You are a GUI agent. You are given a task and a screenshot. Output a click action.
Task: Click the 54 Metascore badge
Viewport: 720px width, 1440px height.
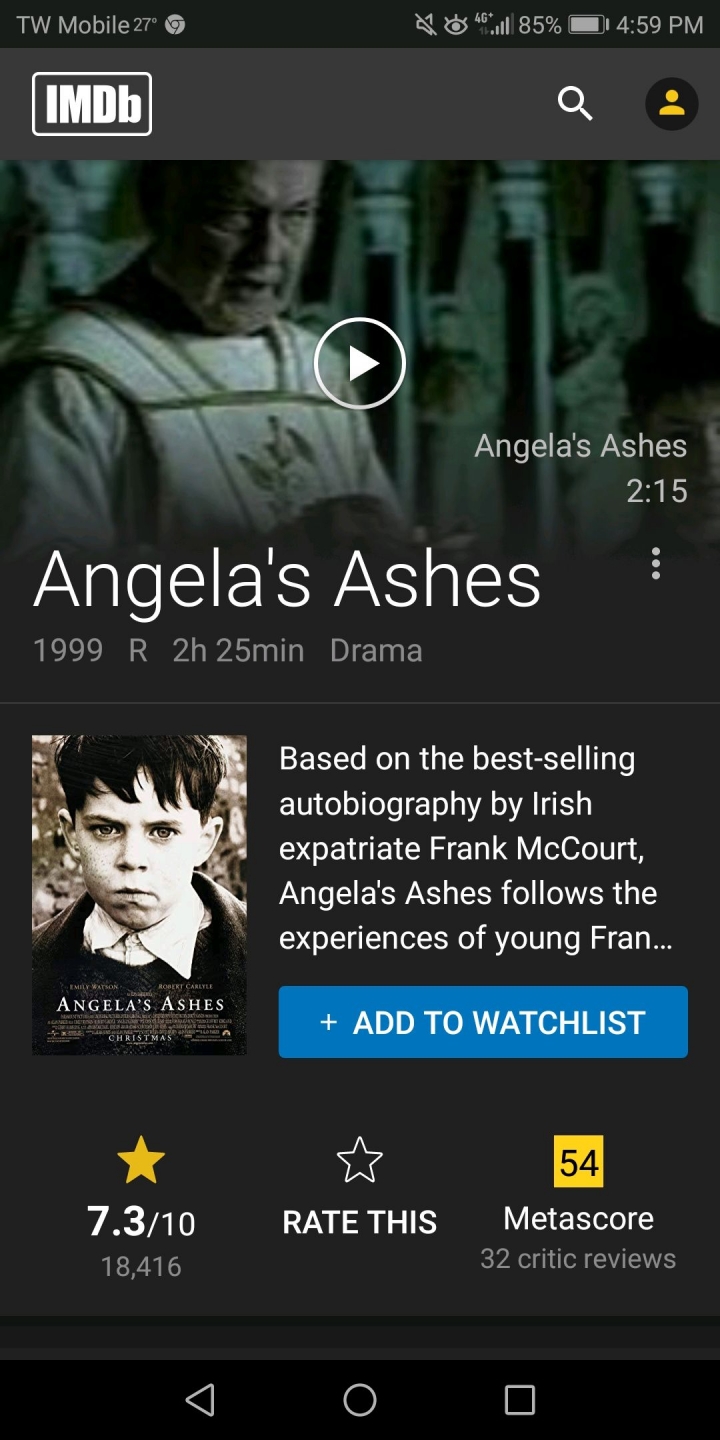coord(579,1161)
